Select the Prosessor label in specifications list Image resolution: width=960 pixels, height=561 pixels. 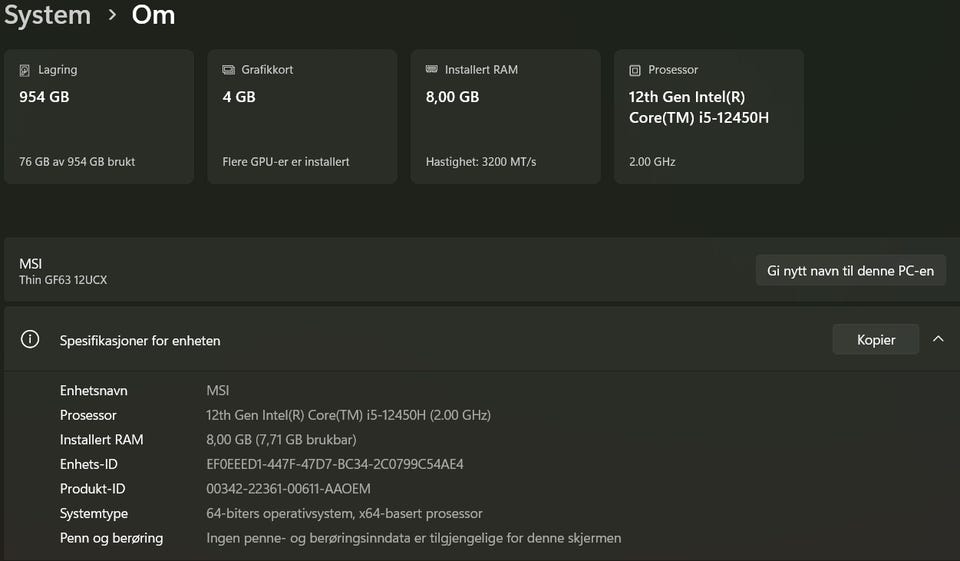click(x=88, y=415)
